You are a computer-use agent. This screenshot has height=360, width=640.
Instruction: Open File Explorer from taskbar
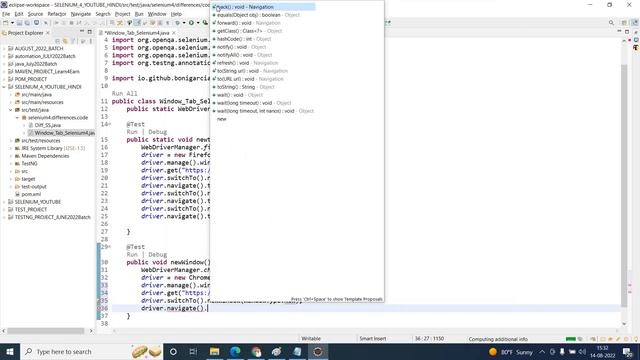pos(214,351)
